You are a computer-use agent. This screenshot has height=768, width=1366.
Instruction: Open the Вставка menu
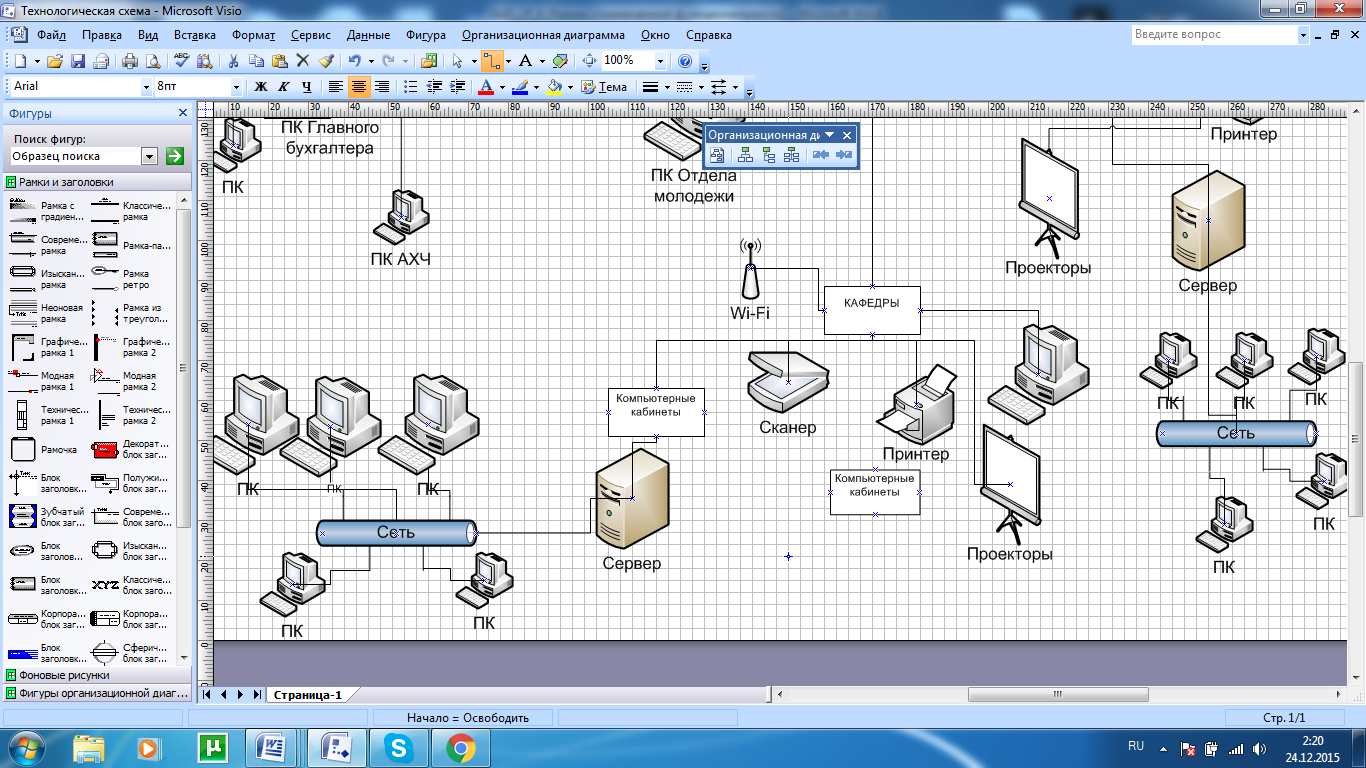pos(194,35)
